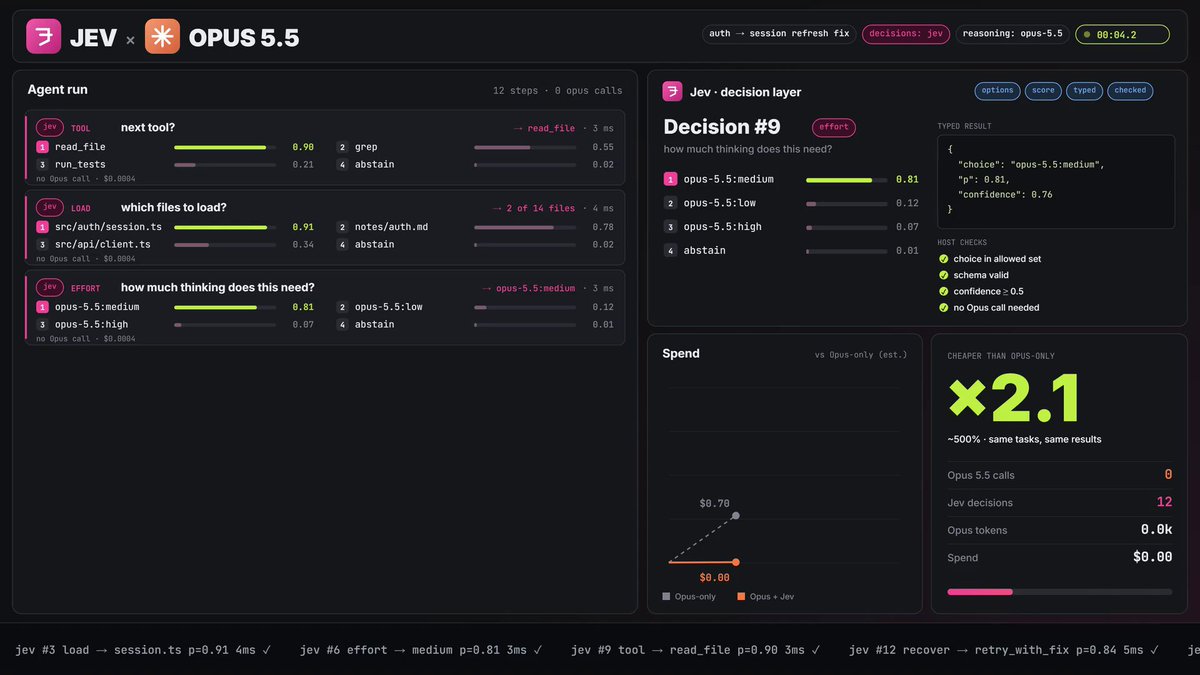Viewport: 1200px width, 675px height.
Task: Select the number 2 badge beside grep
Action: pyautogui.click(x=342, y=147)
